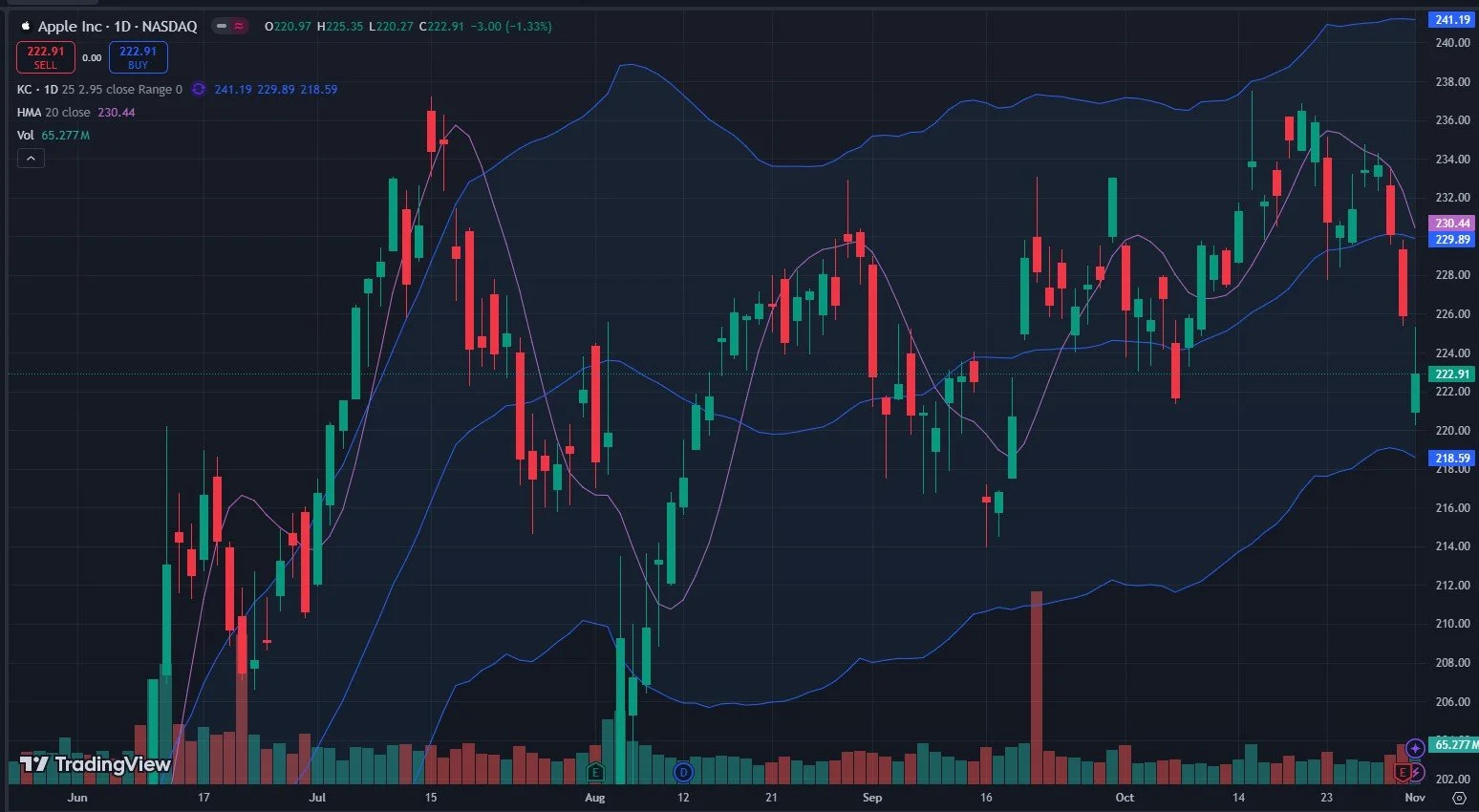
Task: Open the Apple Inc symbol title
Action: coord(118,27)
